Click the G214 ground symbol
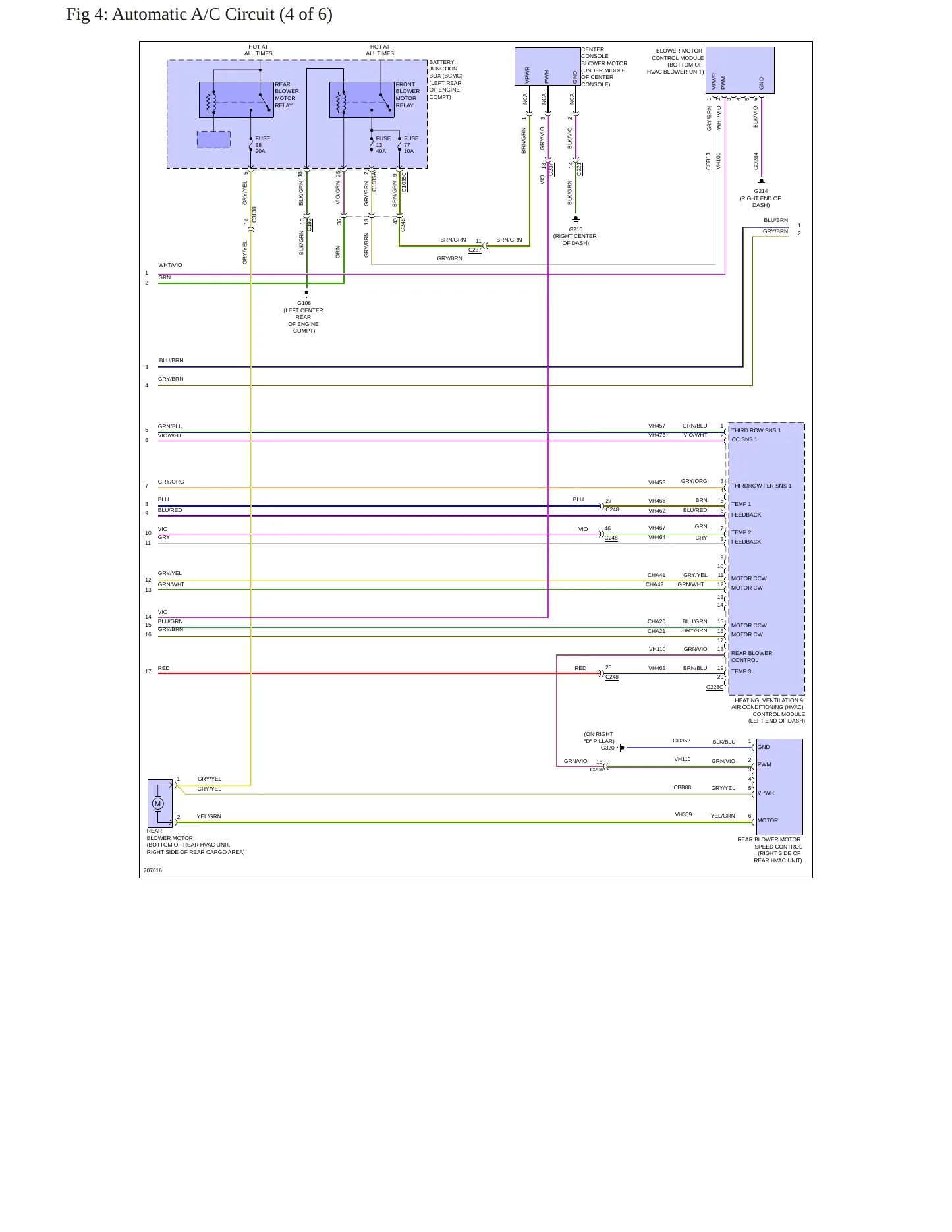The image size is (952, 1232). pos(761,182)
